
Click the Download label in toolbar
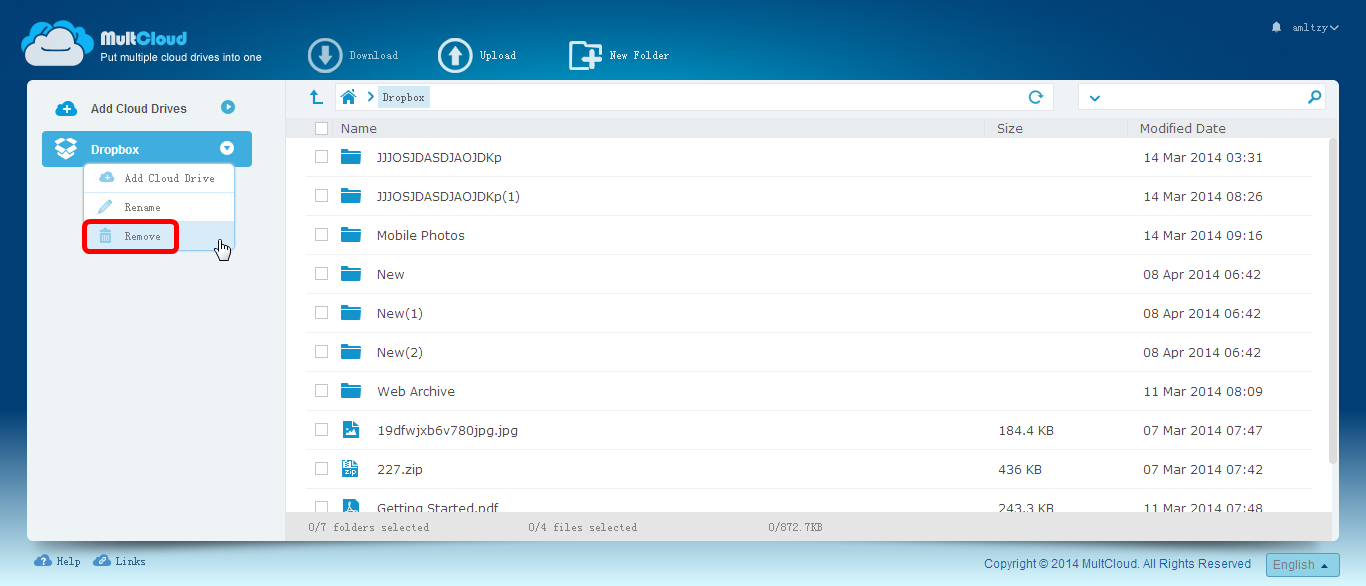click(x=374, y=56)
